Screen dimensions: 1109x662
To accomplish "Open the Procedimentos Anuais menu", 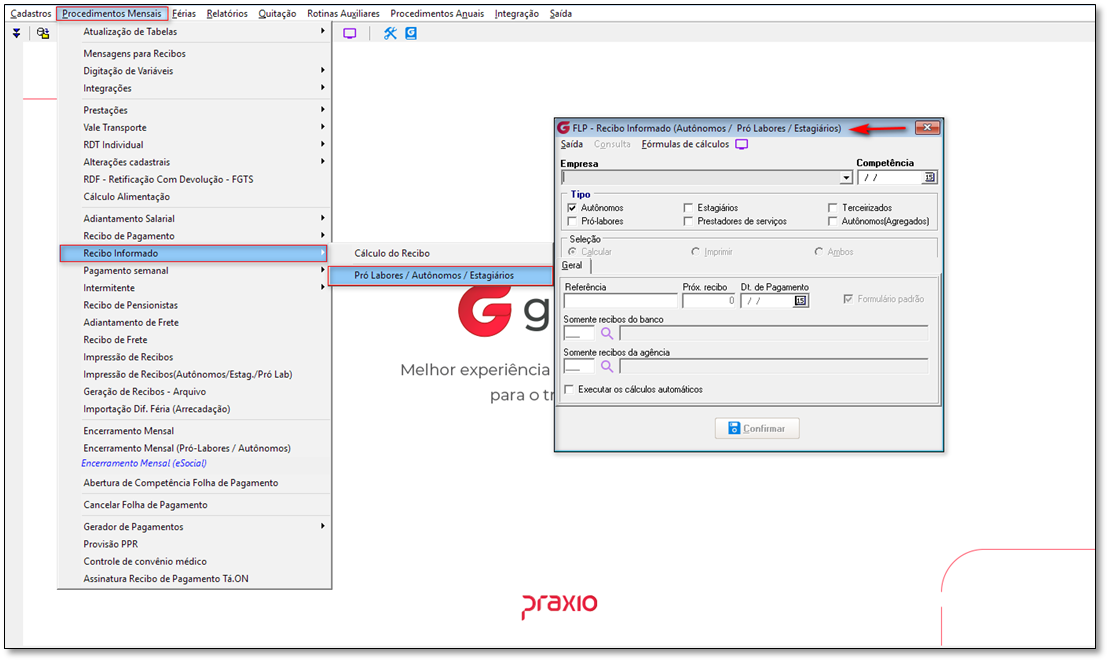I will click(437, 13).
